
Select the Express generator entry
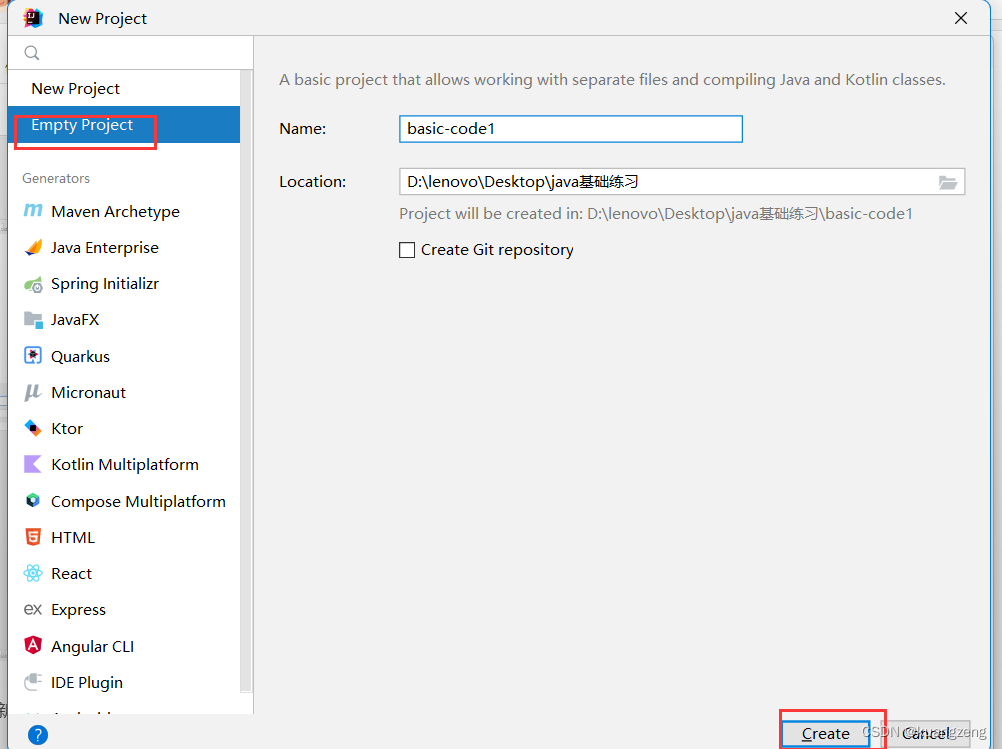pos(124,610)
